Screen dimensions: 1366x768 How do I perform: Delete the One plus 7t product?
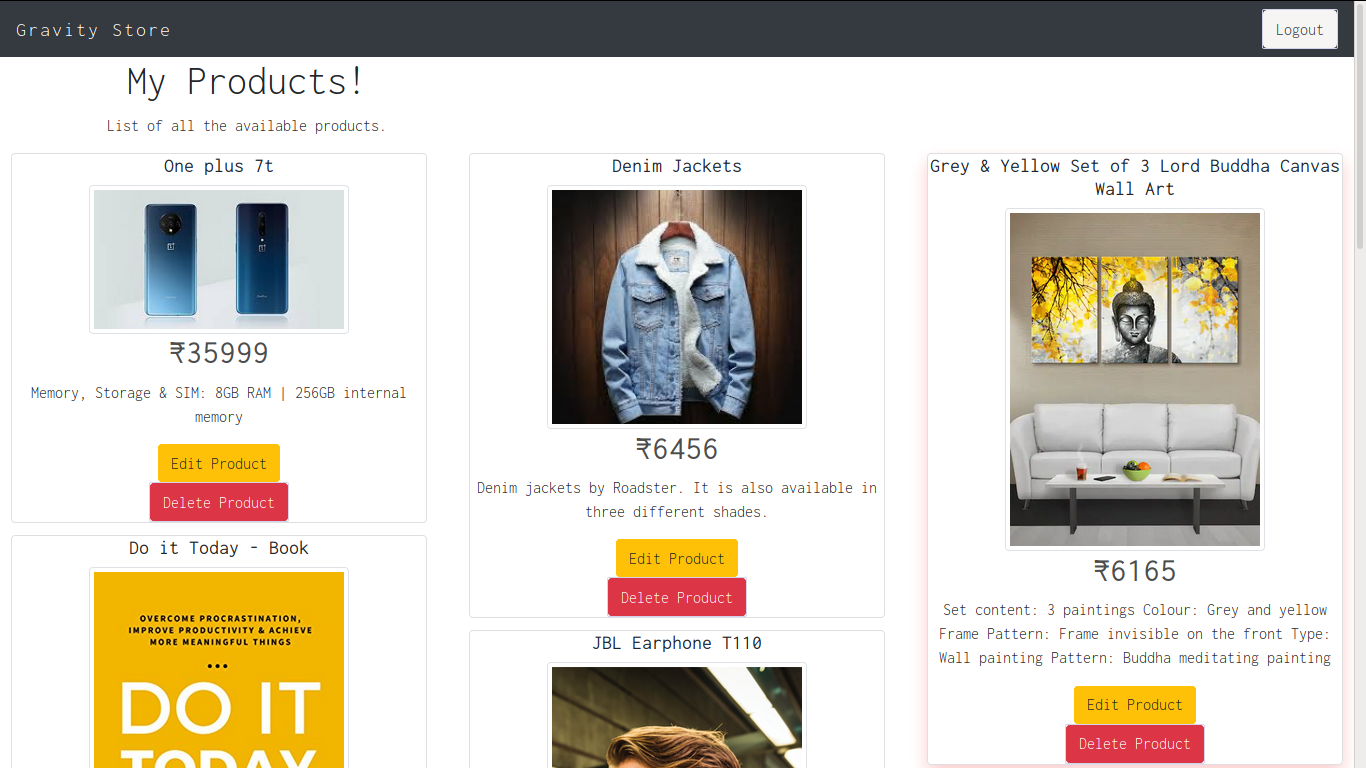219,502
